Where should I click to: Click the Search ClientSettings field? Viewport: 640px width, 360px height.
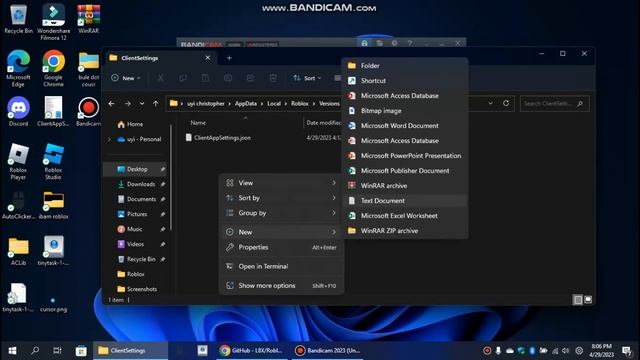coord(554,104)
